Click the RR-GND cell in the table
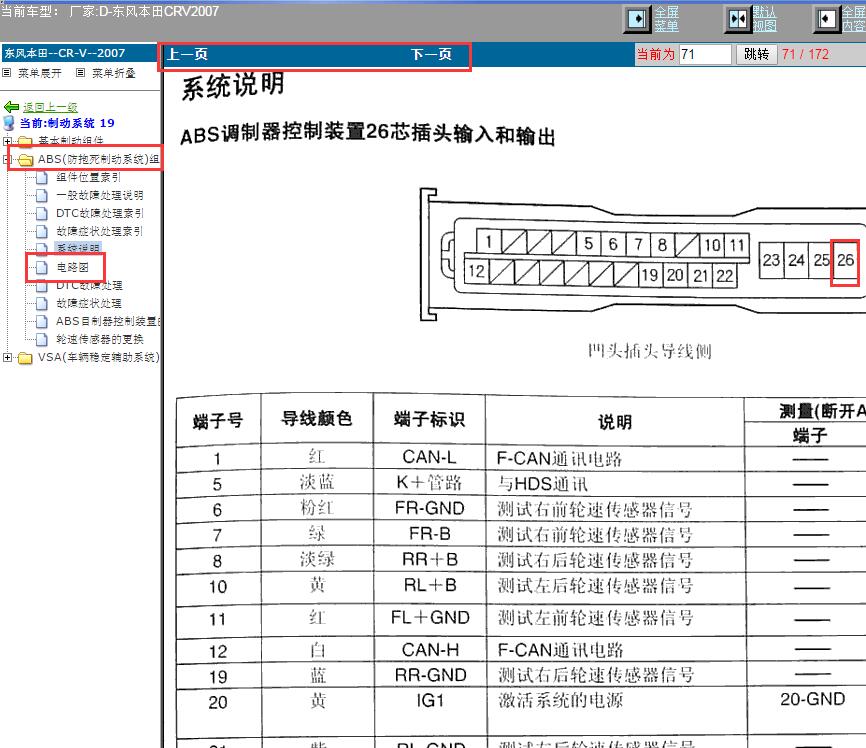The height and width of the screenshot is (748, 866). pos(430,675)
